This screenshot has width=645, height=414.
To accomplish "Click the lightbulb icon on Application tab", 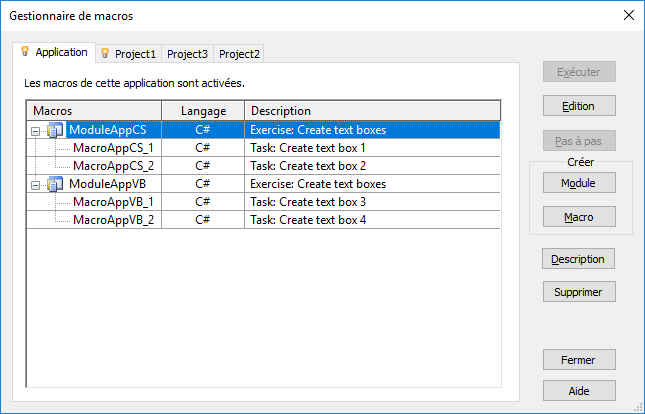I will pos(25,51).
